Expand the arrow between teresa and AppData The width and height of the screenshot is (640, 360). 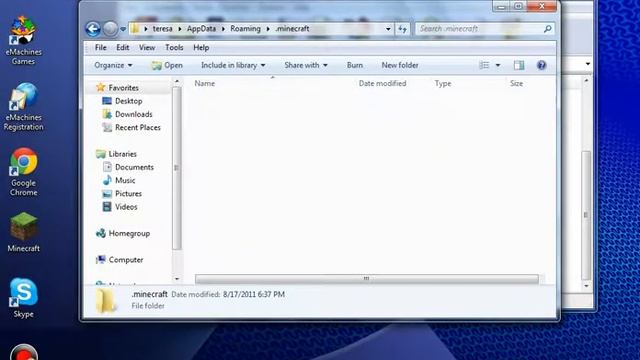point(180,29)
